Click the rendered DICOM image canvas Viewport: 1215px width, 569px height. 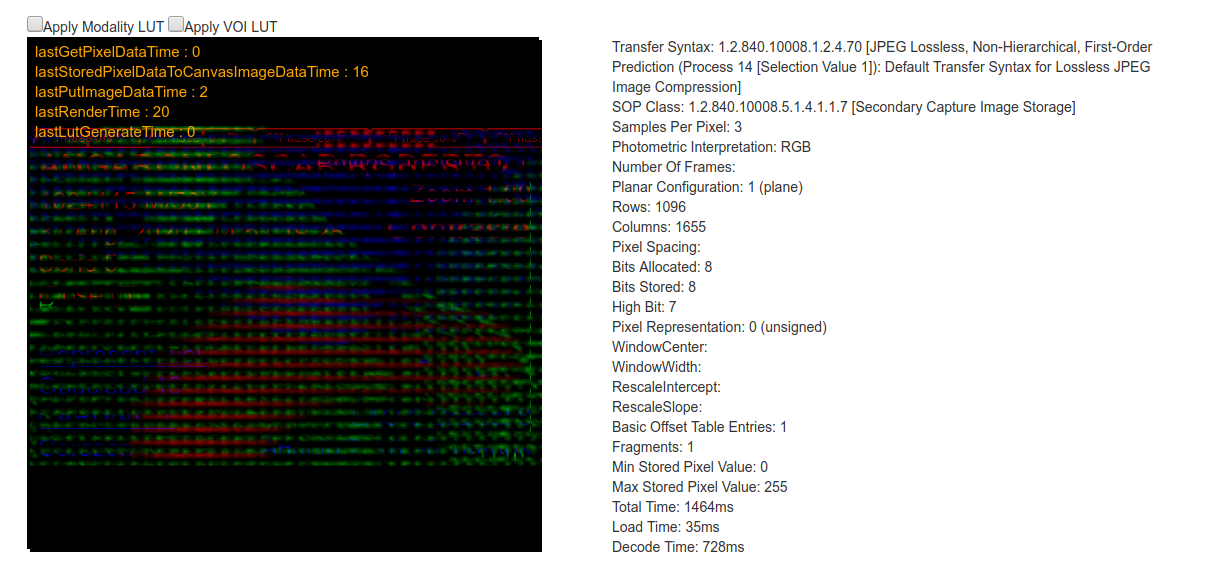[284, 294]
